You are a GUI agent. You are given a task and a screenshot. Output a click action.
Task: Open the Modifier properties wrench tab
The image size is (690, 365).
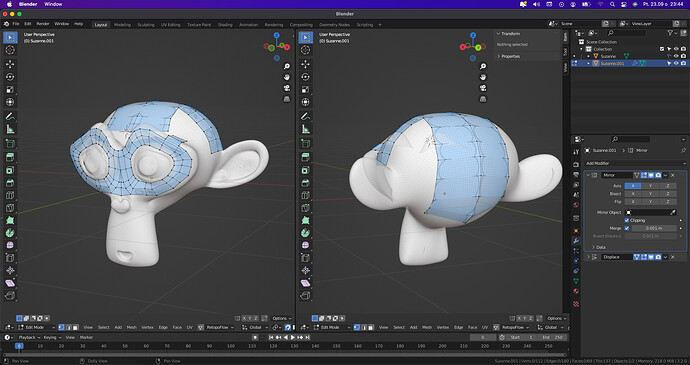[576, 240]
